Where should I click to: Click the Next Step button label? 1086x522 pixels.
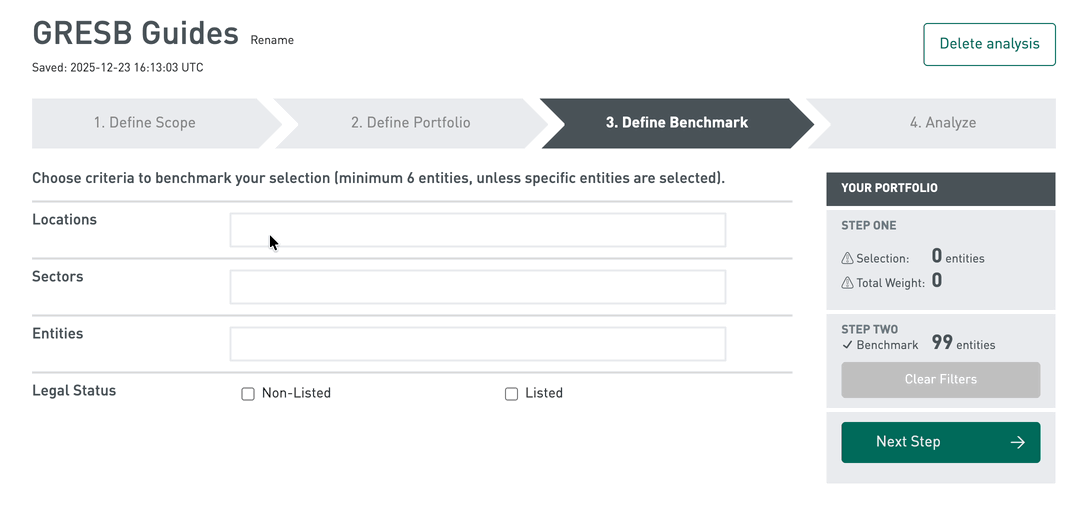(908, 442)
